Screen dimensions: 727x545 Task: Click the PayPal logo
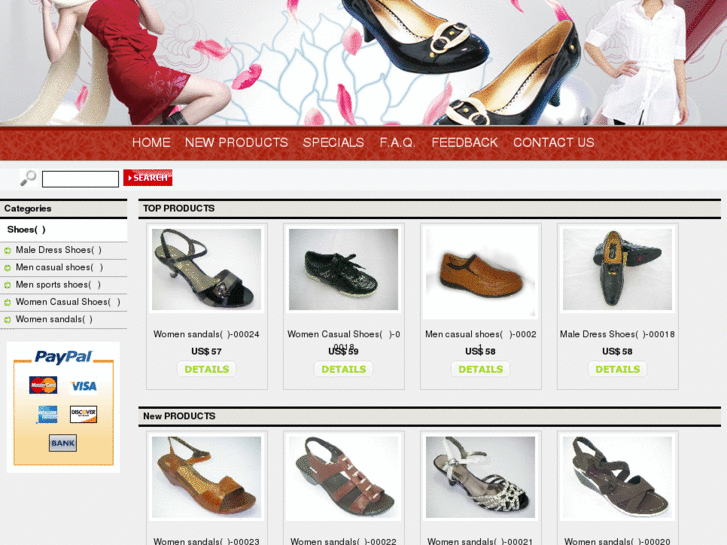[64, 357]
